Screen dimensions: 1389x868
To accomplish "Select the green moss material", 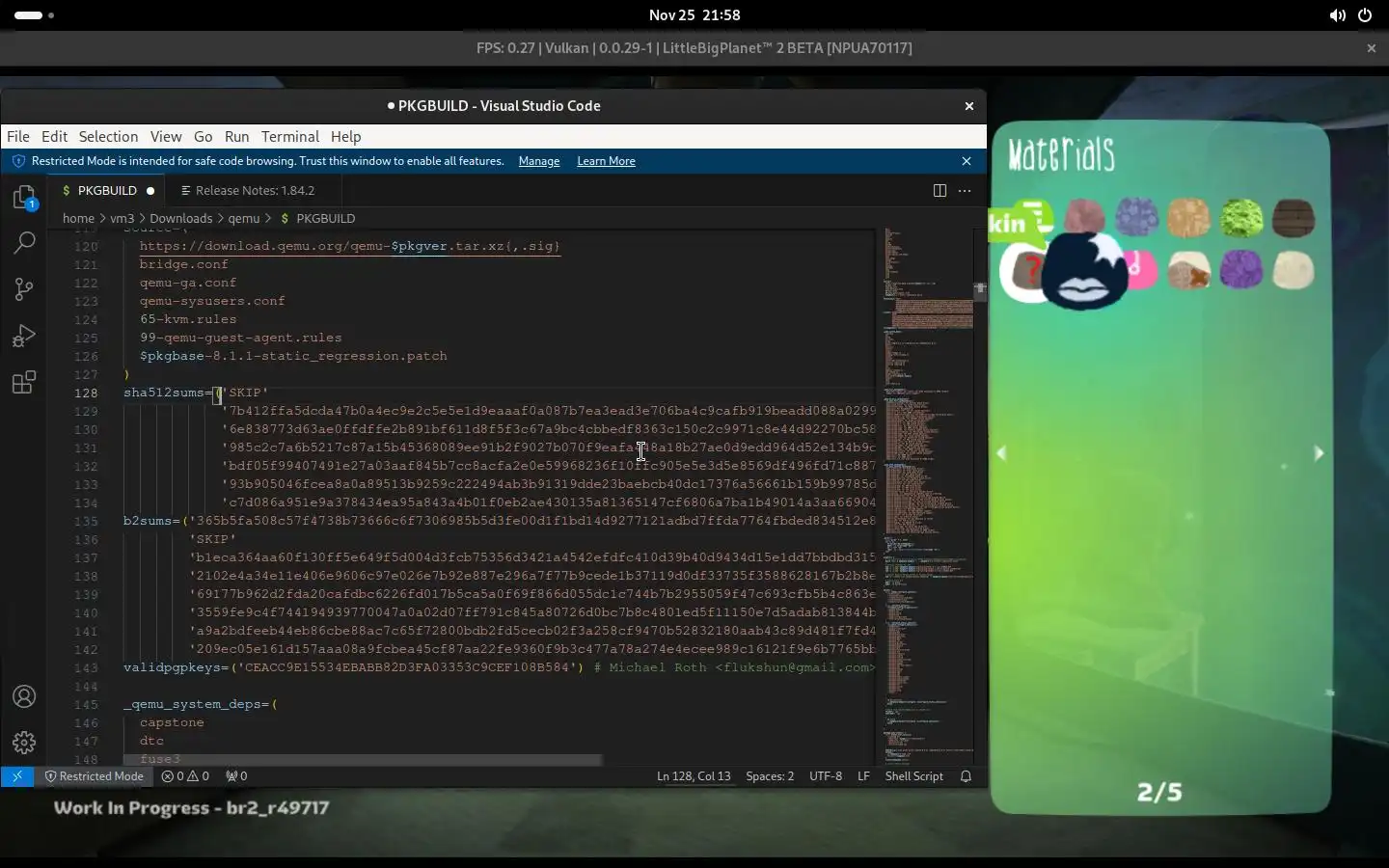I will pyautogui.click(x=1241, y=218).
